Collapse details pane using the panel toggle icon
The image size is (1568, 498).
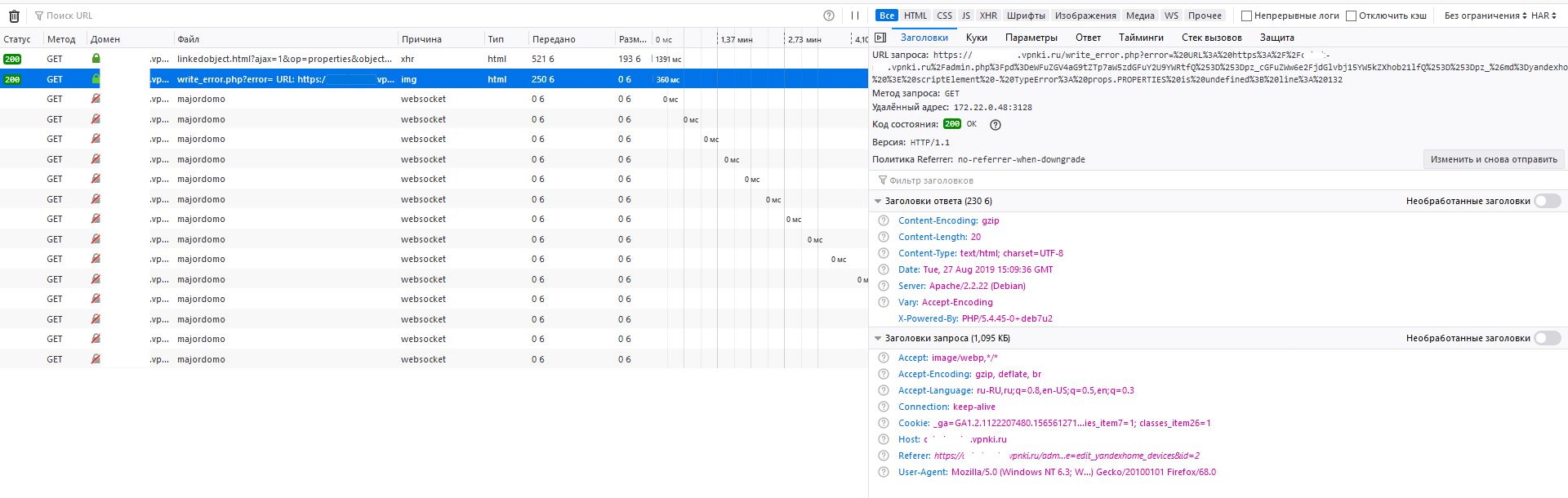pos(880,38)
